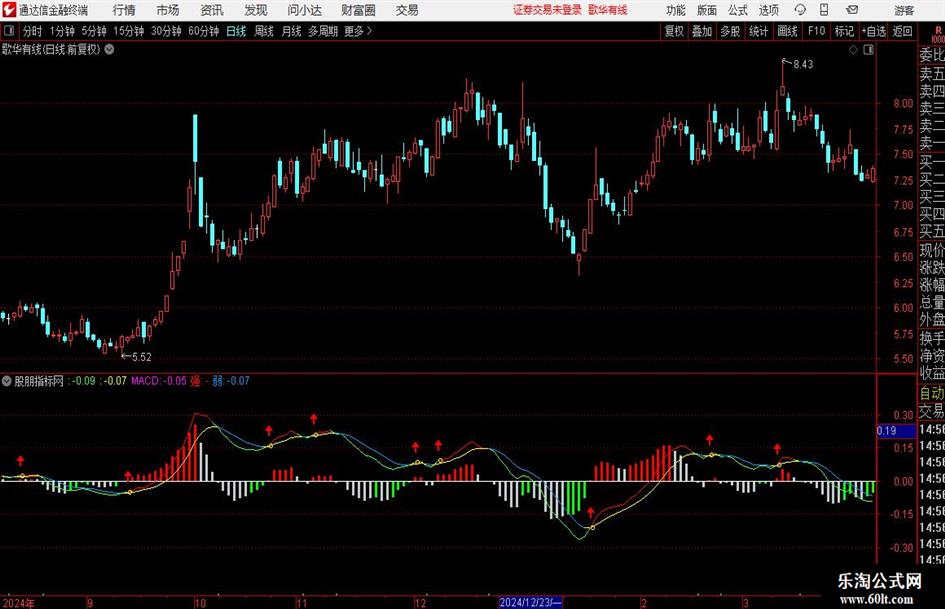Switch to the 月线 monthly tab
945x609 pixels.
click(x=291, y=31)
